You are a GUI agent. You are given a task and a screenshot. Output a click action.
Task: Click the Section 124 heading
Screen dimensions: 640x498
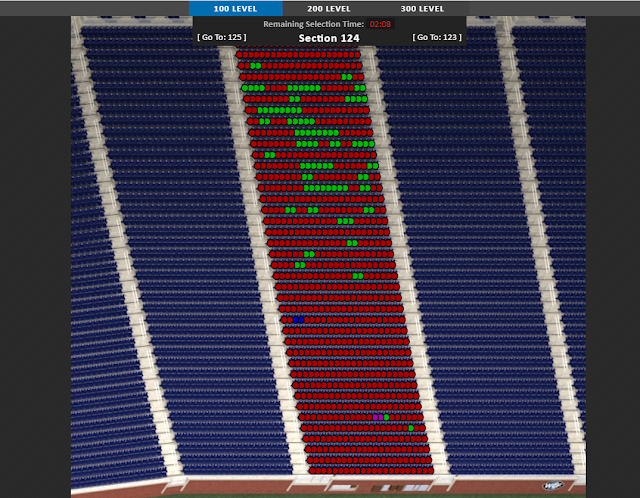[x=329, y=38]
